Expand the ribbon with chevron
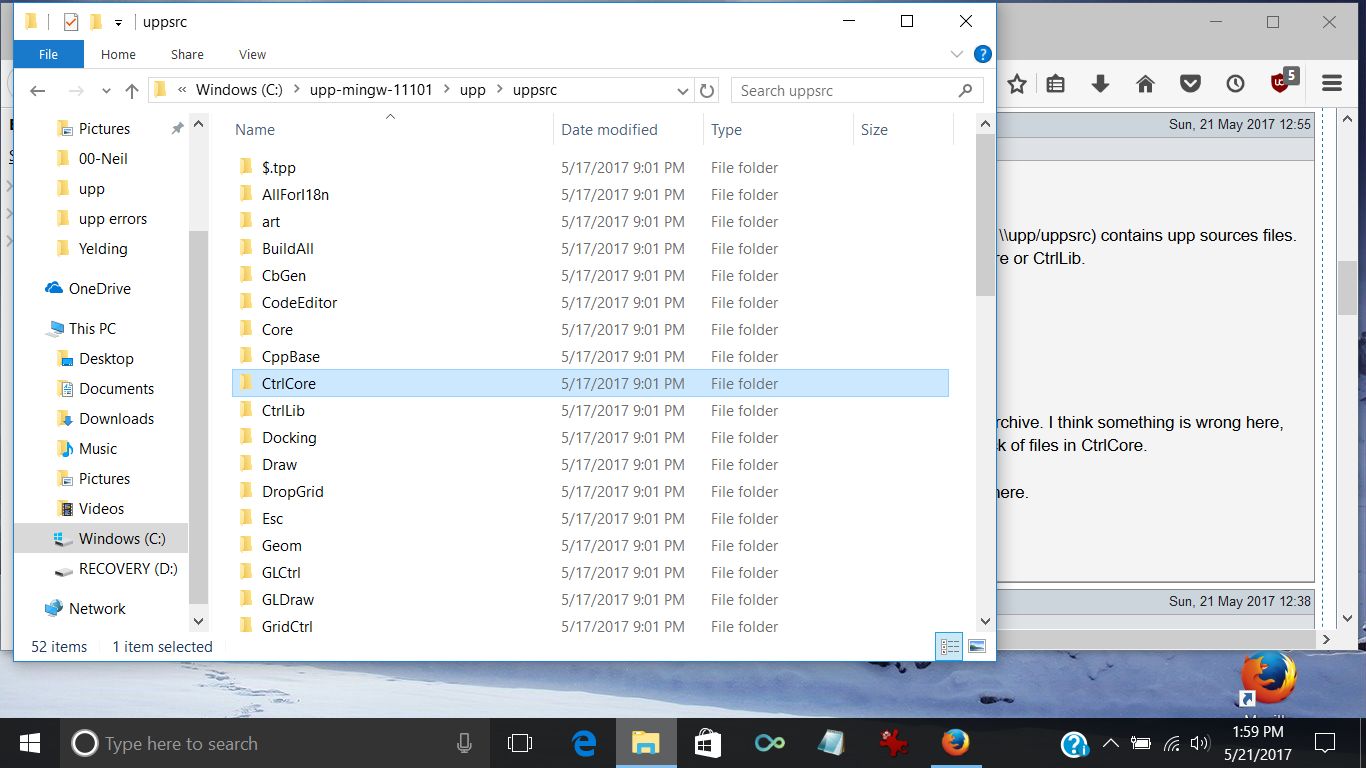 (956, 55)
